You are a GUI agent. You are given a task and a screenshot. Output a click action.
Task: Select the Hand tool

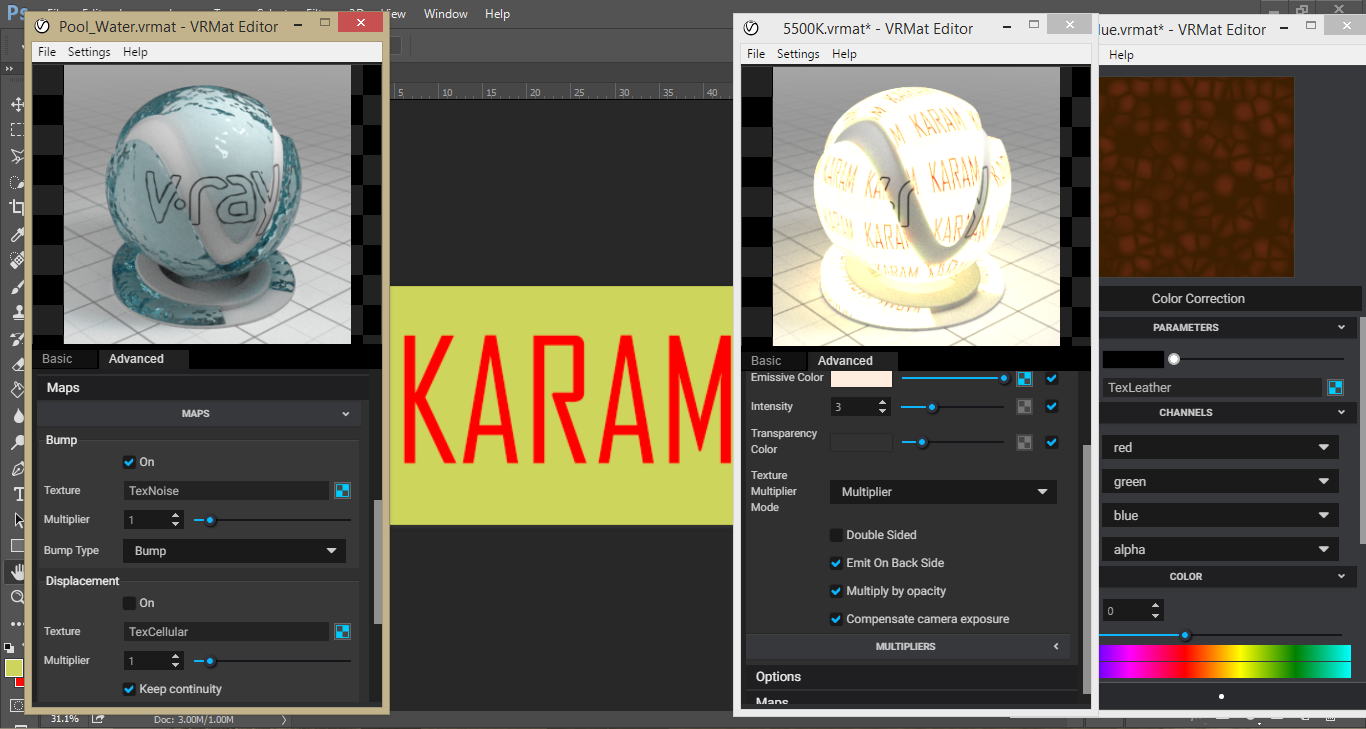(17, 572)
